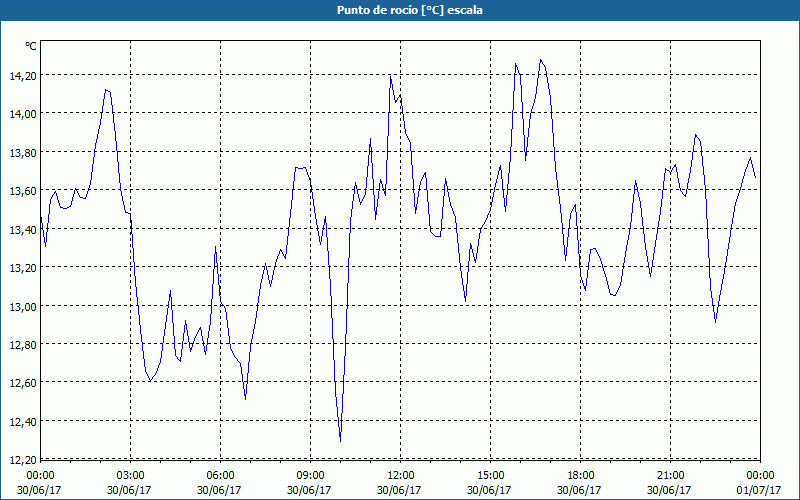Viewport: 800px width, 500px height.
Task: Click the °C unit label
Action: (31, 46)
